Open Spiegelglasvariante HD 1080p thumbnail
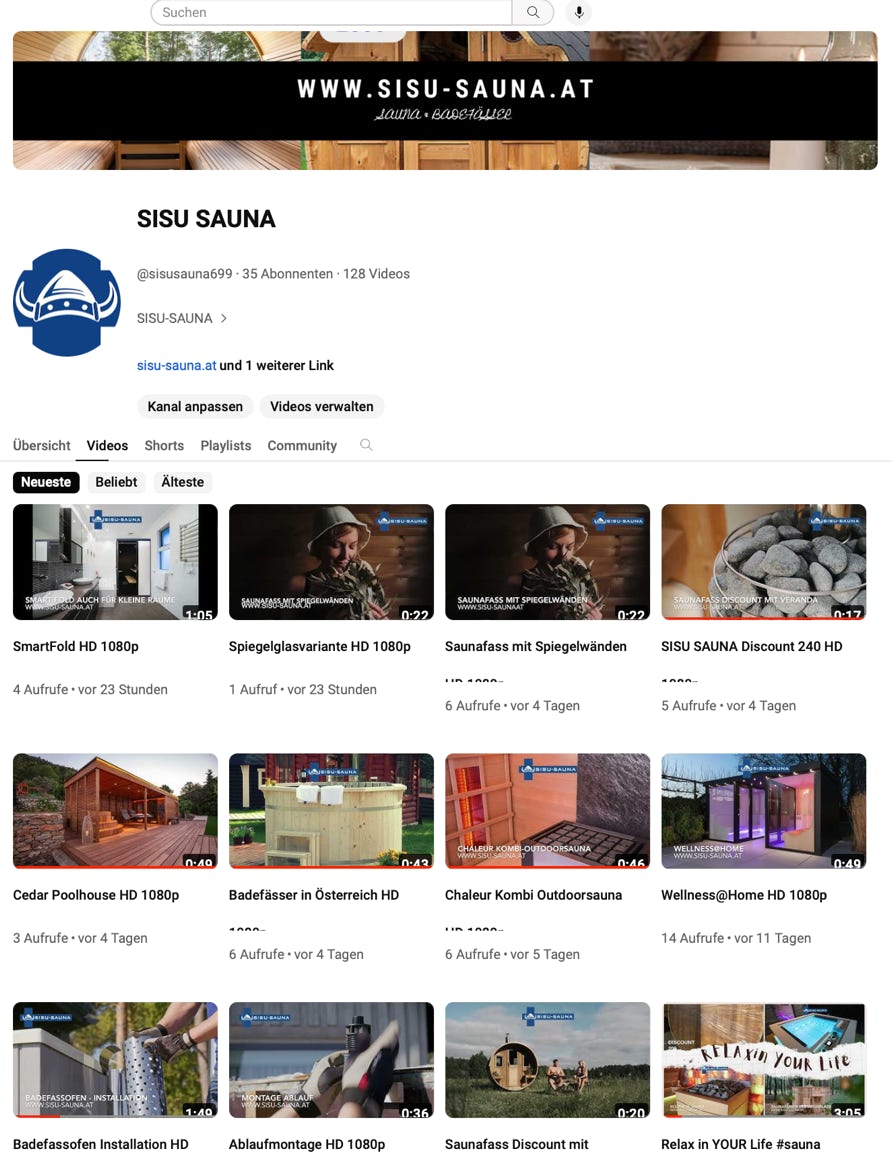This screenshot has width=892, height=1166. 332,562
